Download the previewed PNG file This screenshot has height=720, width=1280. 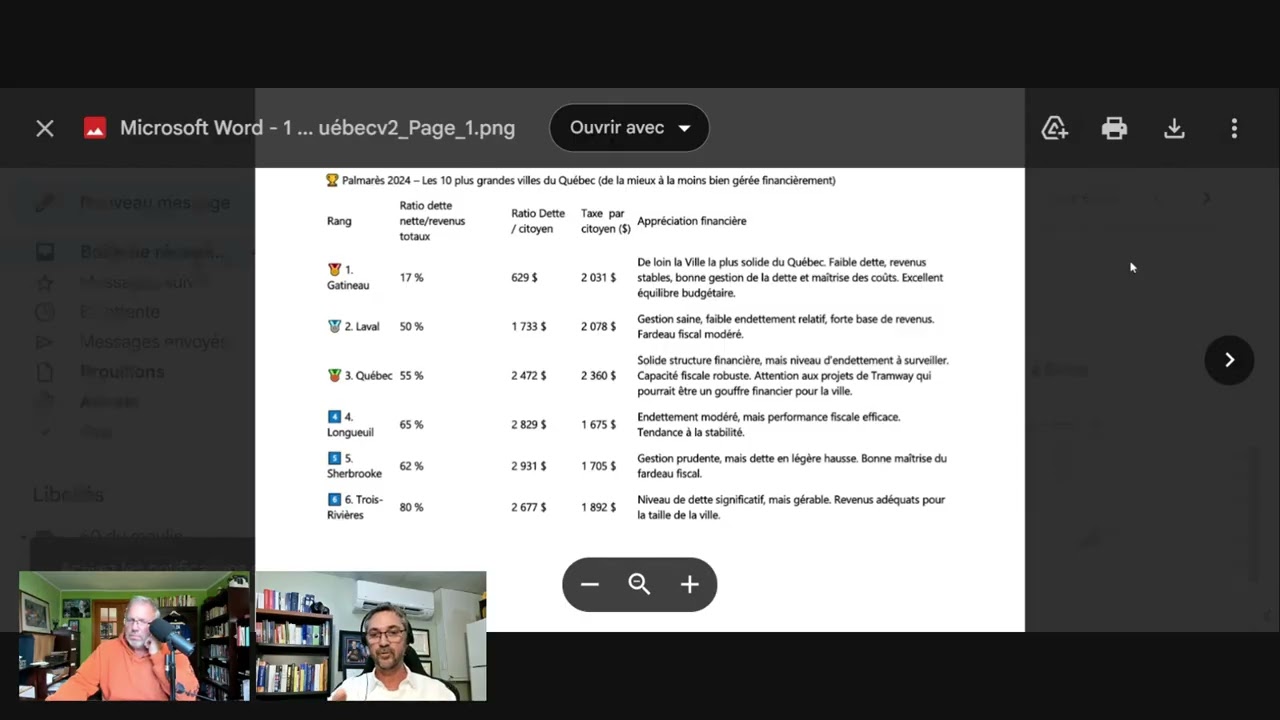tap(1174, 128)
